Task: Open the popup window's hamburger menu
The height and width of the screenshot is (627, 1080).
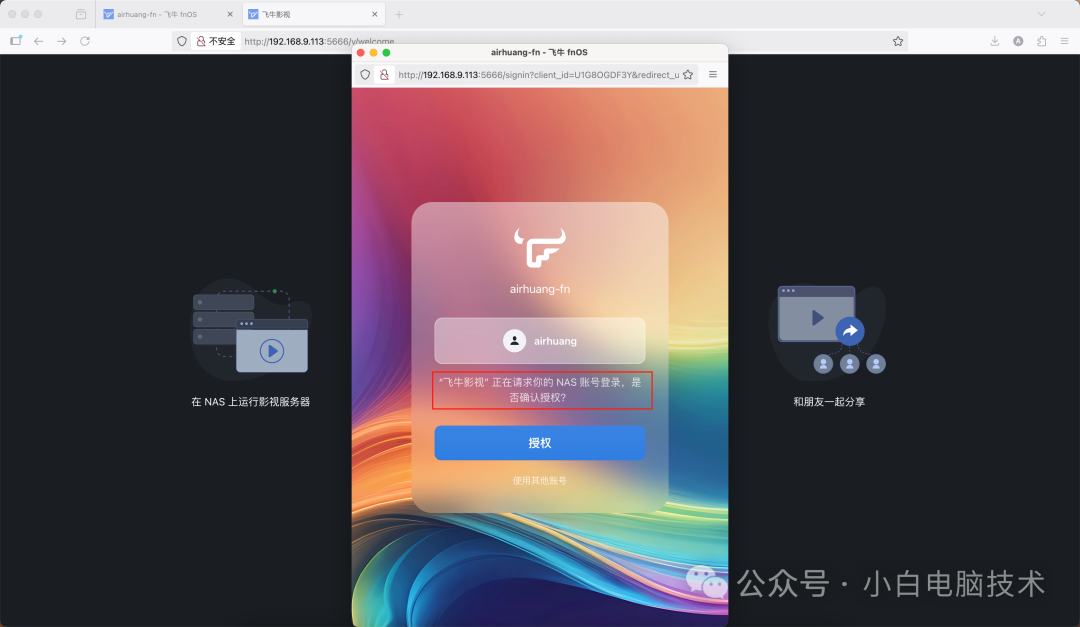Action: [712, 74]
